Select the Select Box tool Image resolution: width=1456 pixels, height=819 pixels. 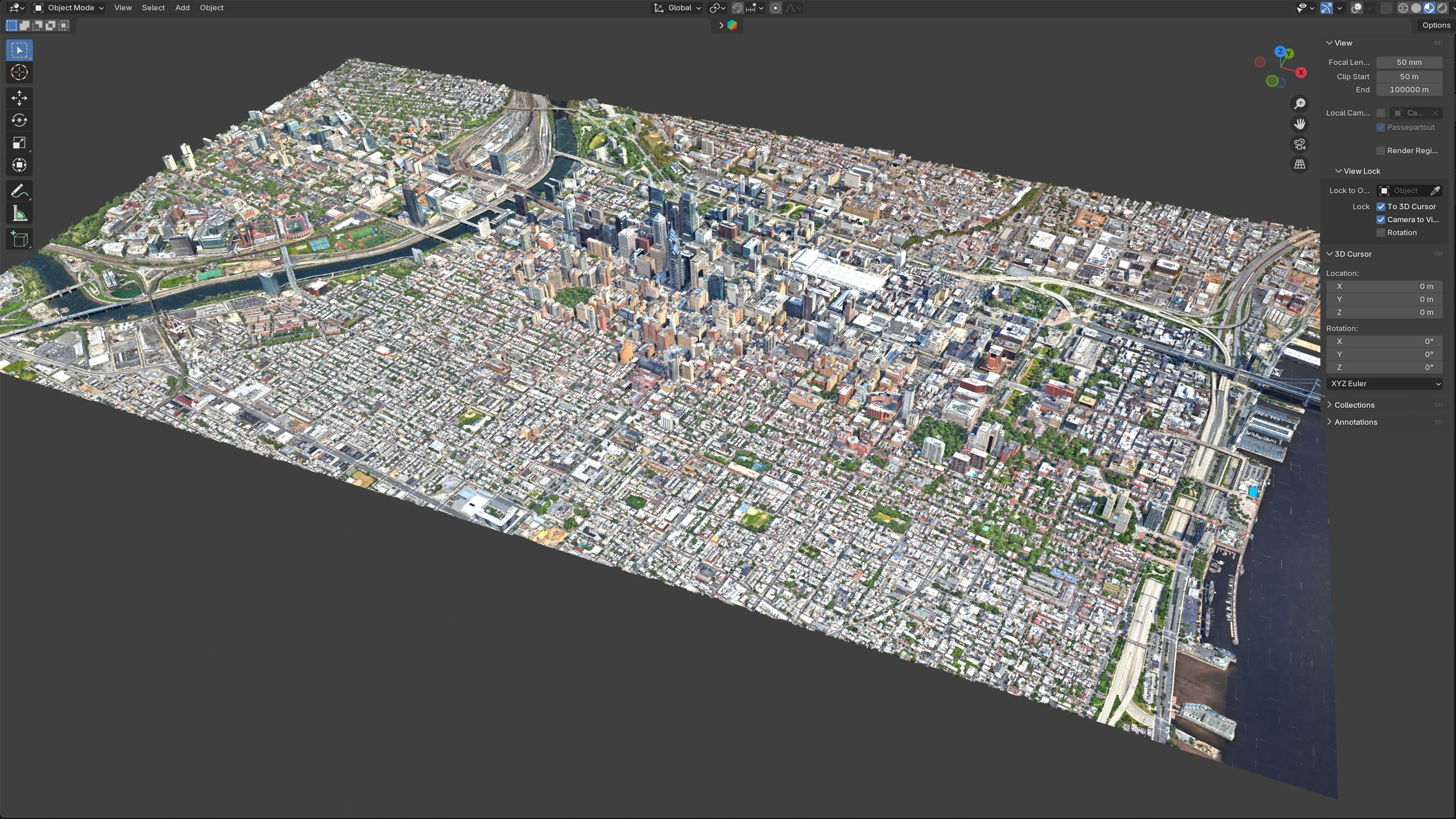coord(19,50)
